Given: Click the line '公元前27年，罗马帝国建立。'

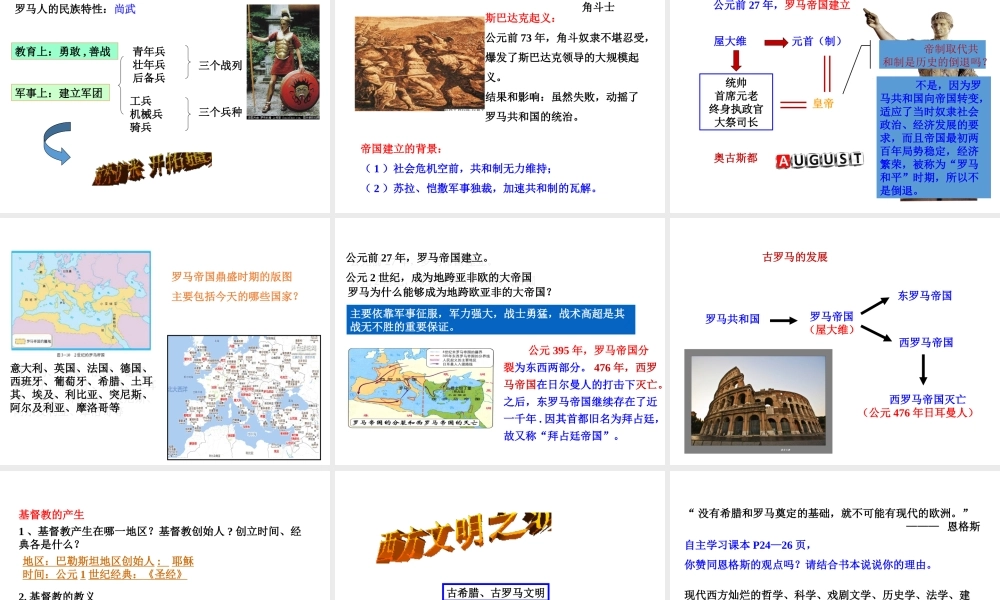Looking at the screenshot, I should (x=418, y=258).
